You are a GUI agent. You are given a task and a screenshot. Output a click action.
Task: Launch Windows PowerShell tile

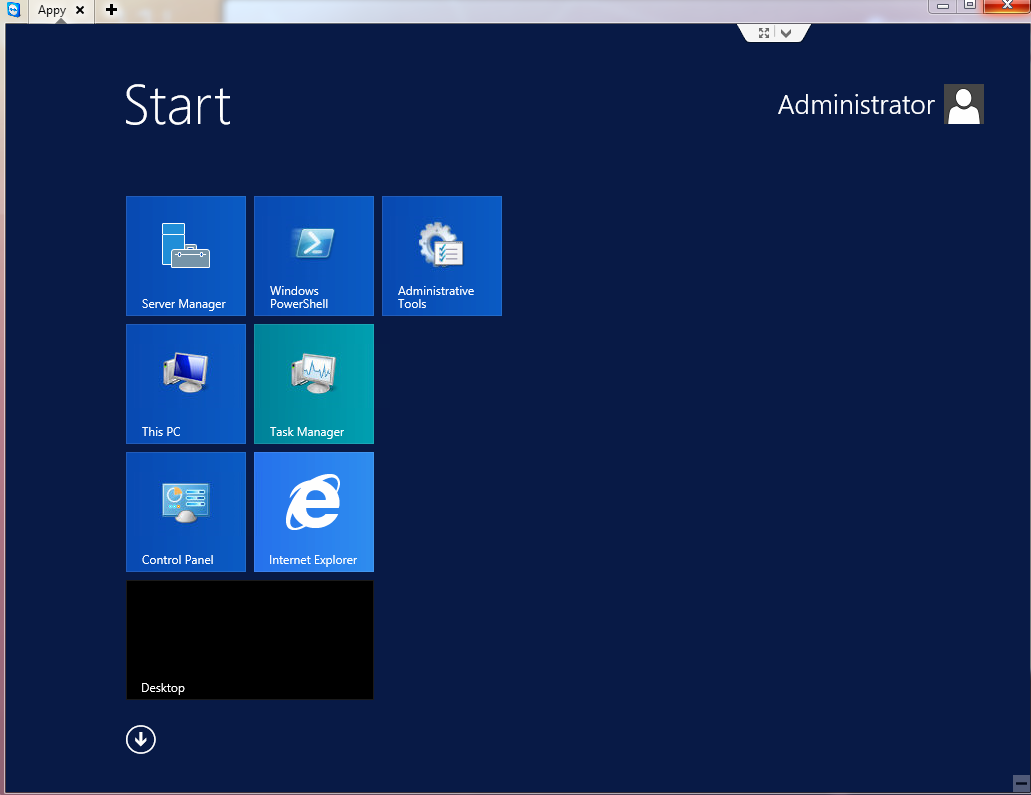[x=314, y=256]
